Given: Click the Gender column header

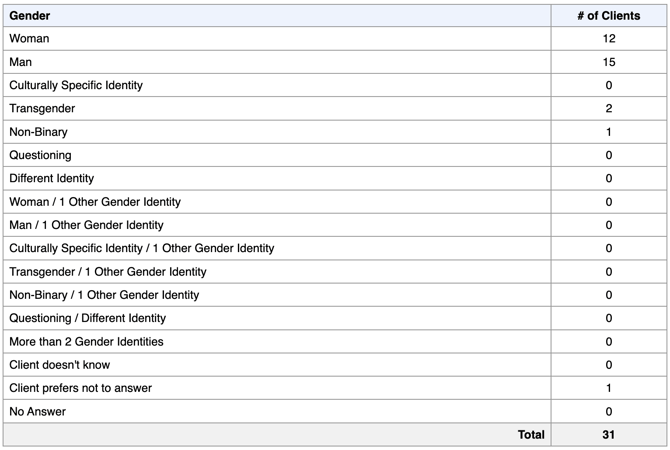Looking at the screenshot, I should tap(29, 16).
